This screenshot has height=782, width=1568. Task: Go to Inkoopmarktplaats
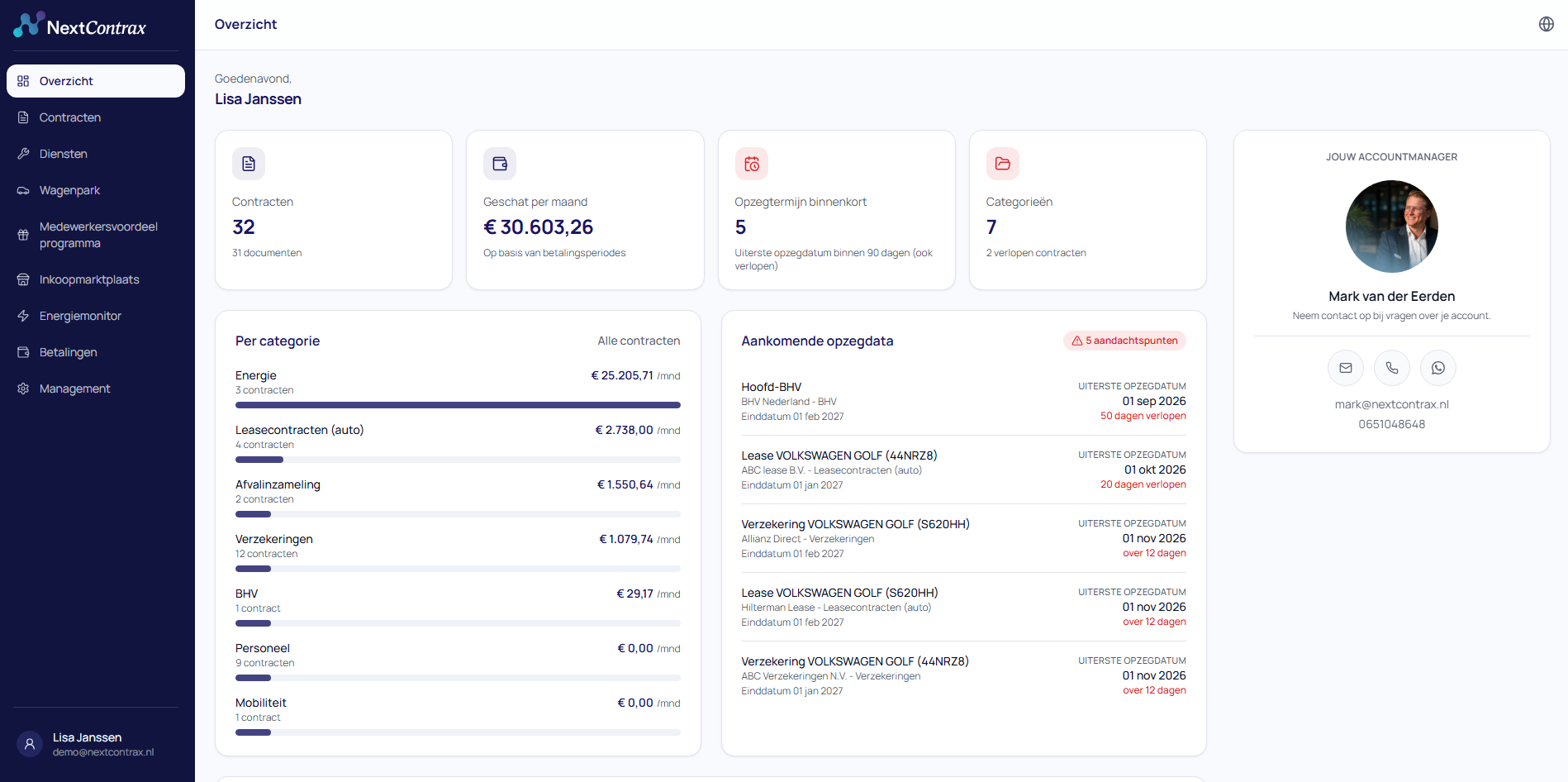(96, 279)
